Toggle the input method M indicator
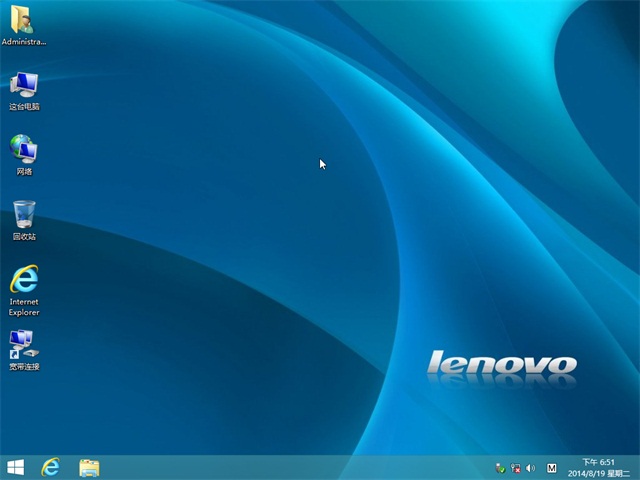The height and width of the screenshot is (480, 640). click(552, 468)
